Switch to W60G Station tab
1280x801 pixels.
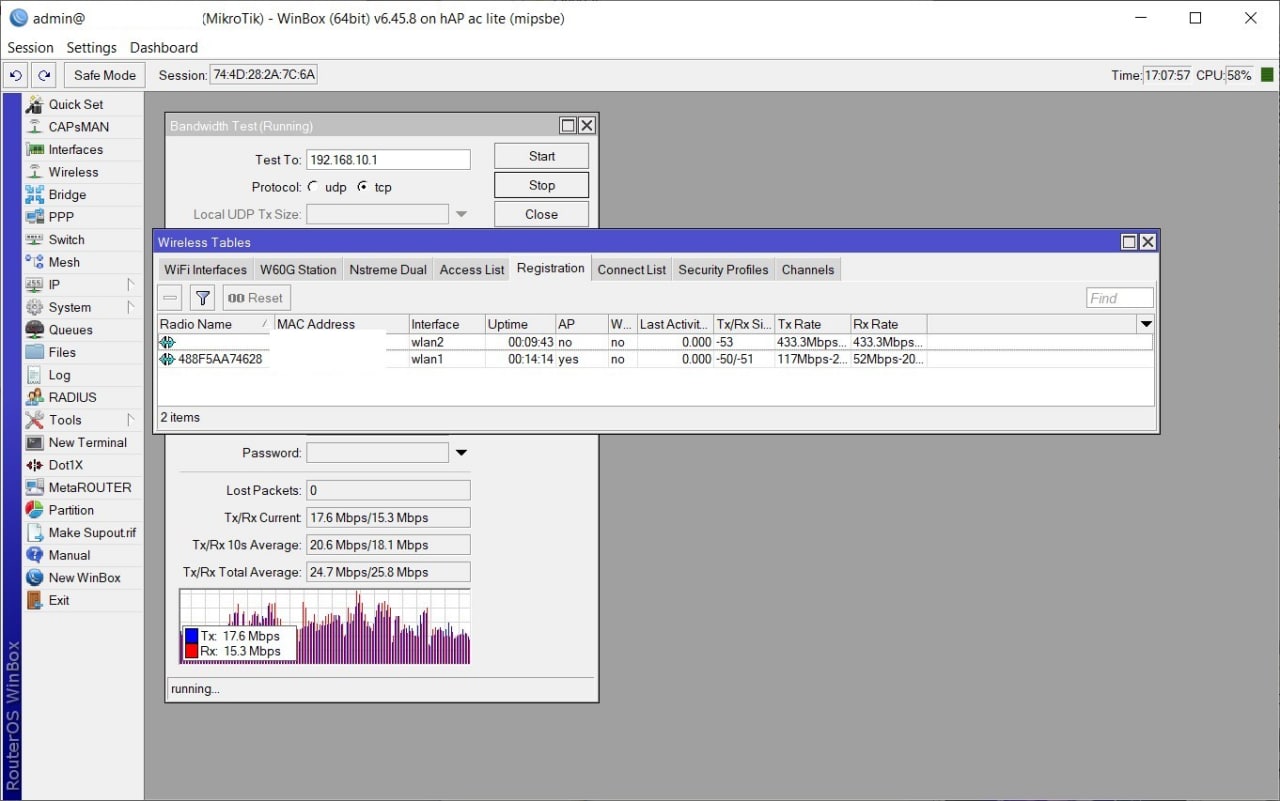298,270
